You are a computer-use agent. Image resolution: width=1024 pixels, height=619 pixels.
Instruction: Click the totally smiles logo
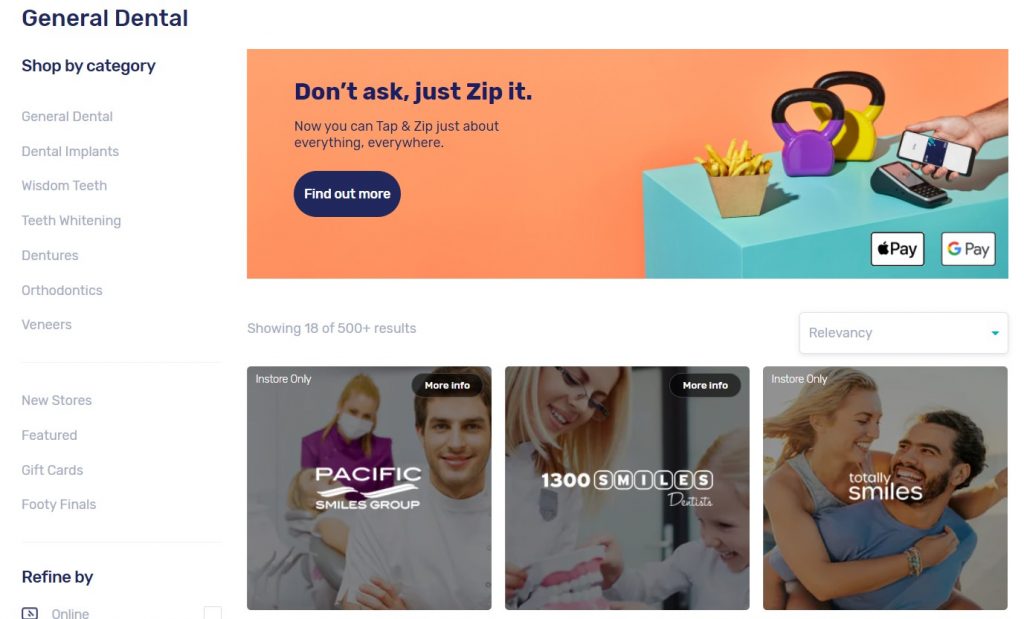885,486
